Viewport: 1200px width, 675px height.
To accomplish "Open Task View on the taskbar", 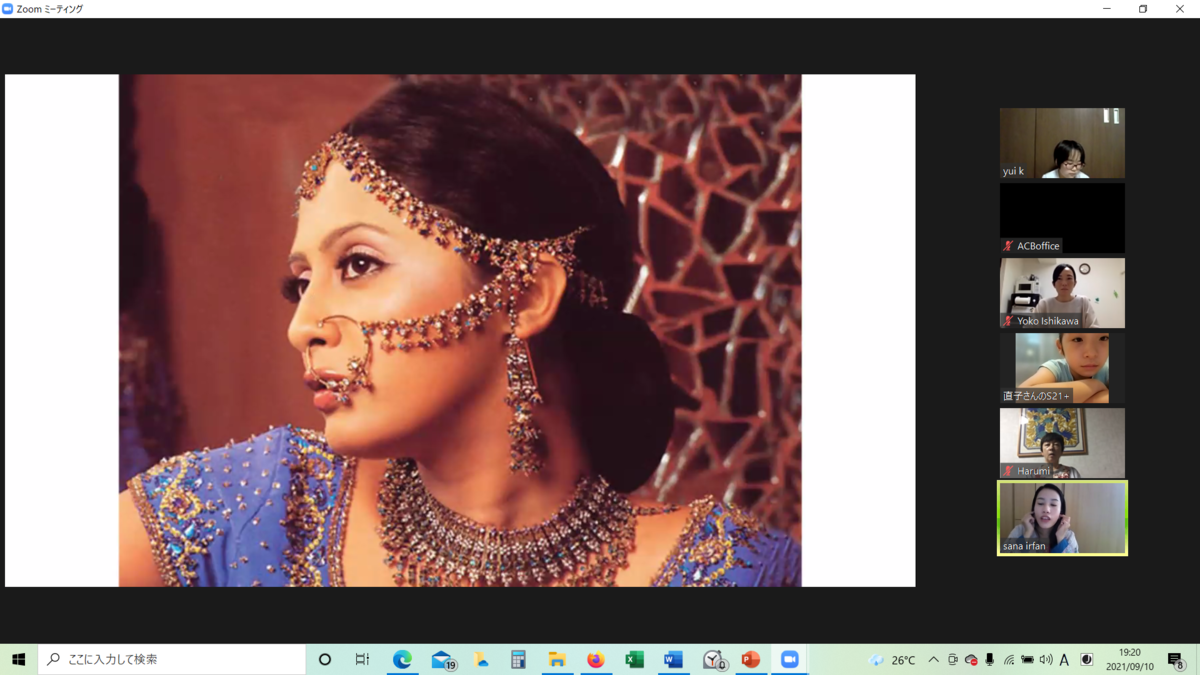I will [362, 660].
